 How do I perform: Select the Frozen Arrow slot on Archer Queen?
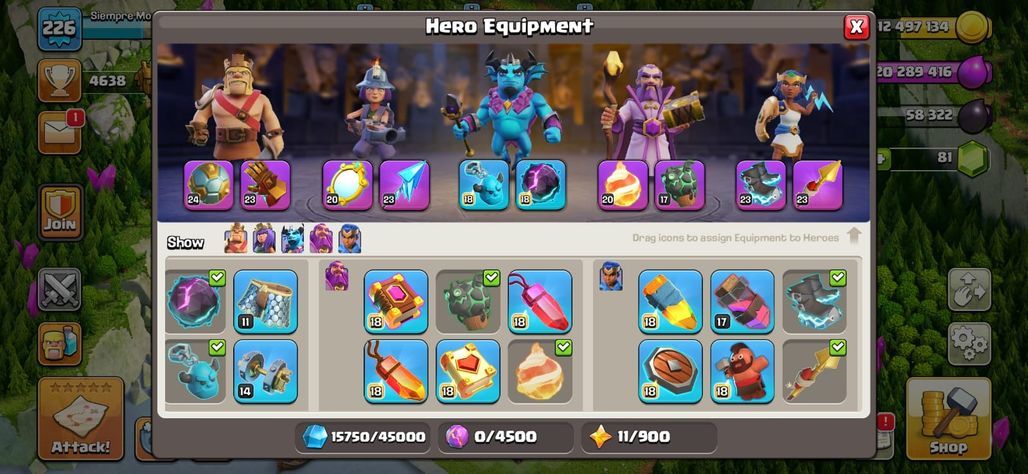[404, 185]
